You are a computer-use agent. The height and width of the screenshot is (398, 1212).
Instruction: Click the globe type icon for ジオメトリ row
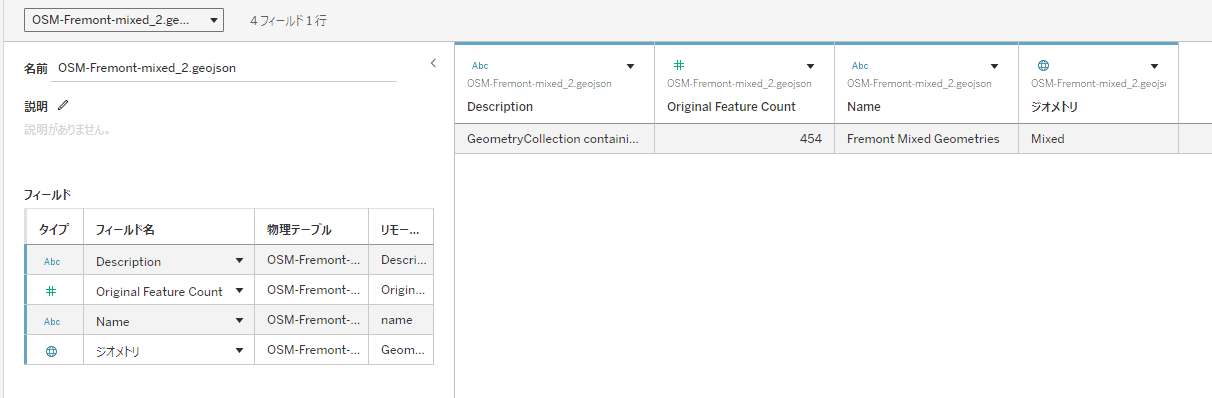point(51,351)
